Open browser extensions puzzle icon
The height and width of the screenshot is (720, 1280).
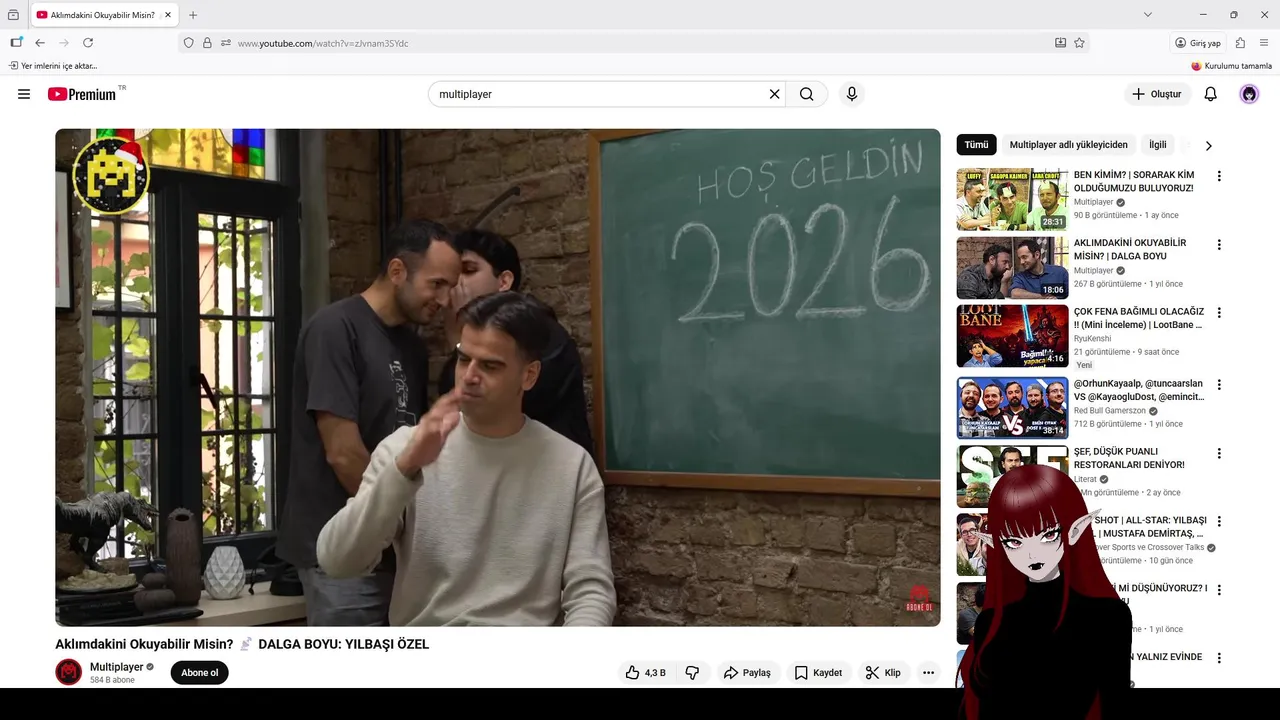pos(1240,43)
